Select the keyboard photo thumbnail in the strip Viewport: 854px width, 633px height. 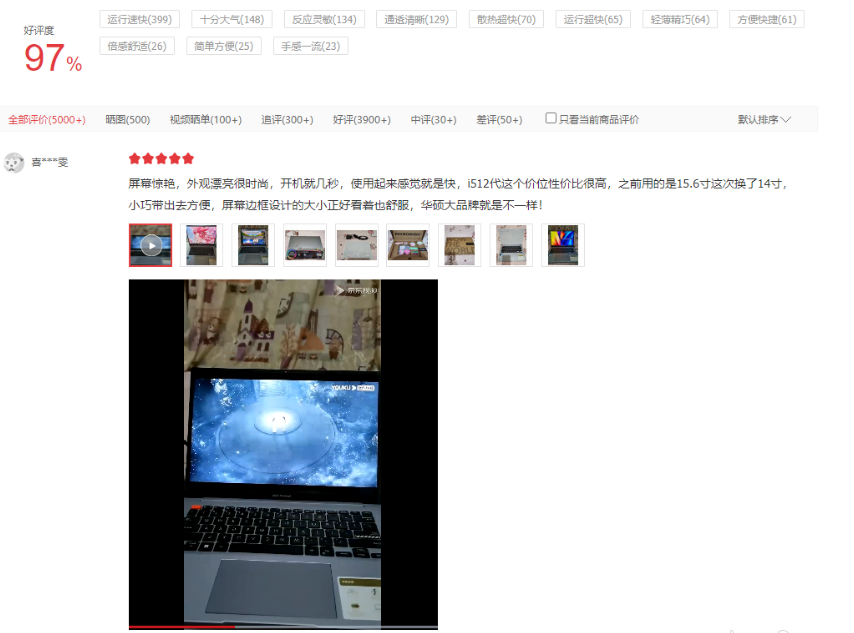(511, 245)
